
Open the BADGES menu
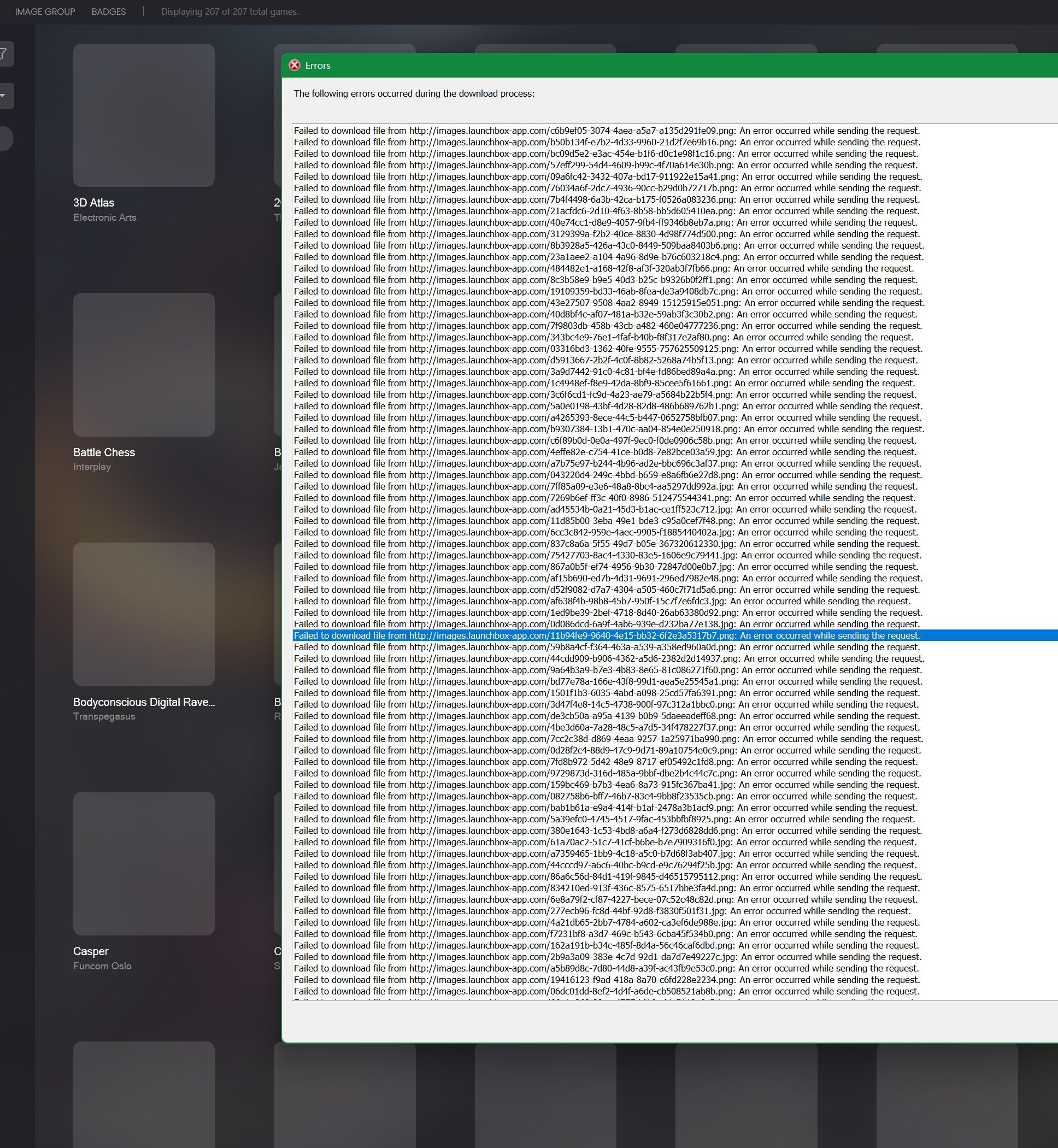click(109, 11)
